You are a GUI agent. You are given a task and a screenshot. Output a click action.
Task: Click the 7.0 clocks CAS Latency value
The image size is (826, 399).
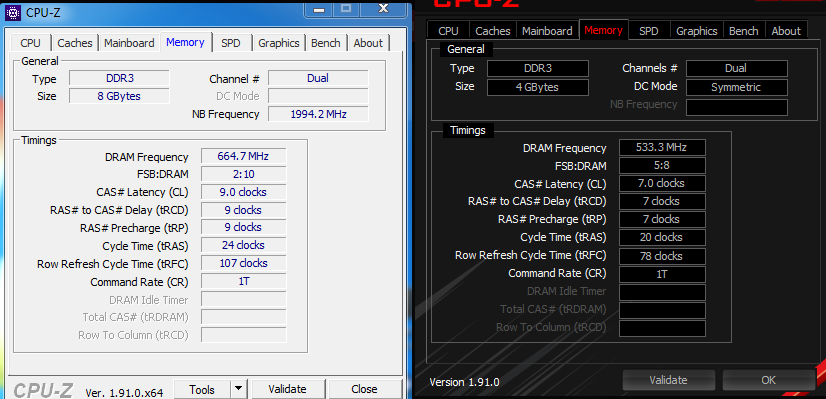pos(662,183)
